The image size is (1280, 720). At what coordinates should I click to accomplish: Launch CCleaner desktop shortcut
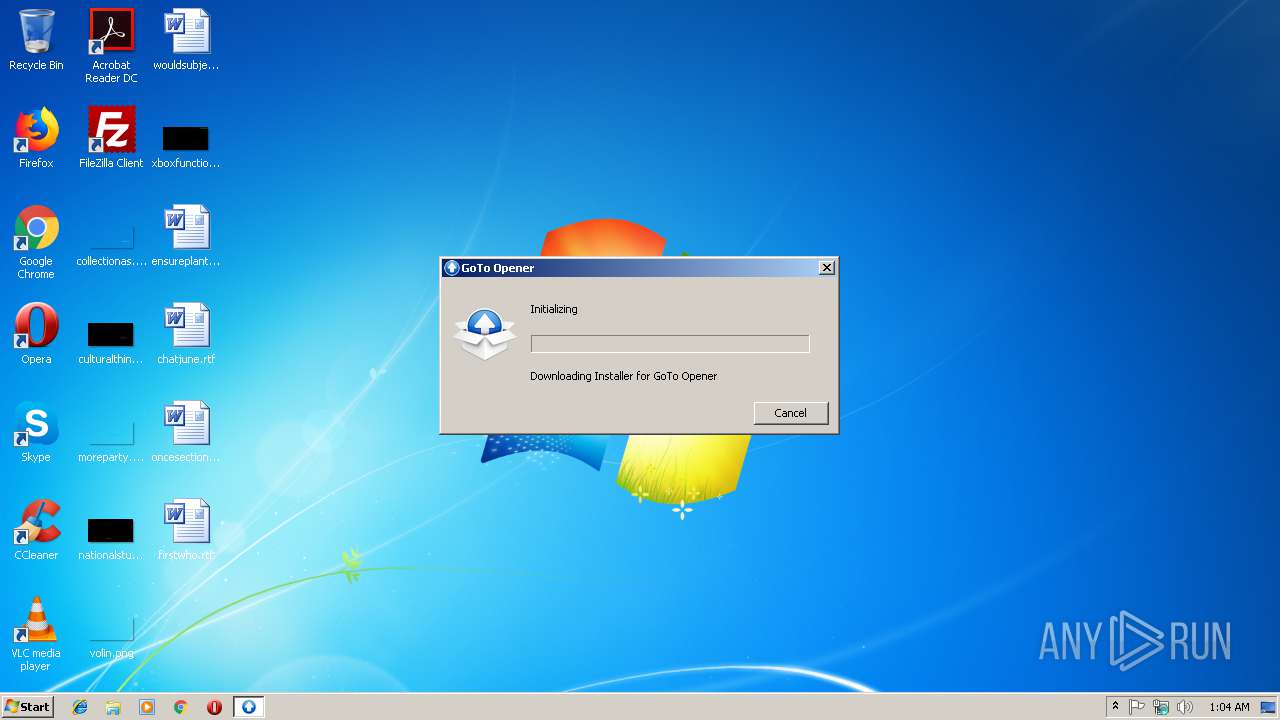coord(36,530)
